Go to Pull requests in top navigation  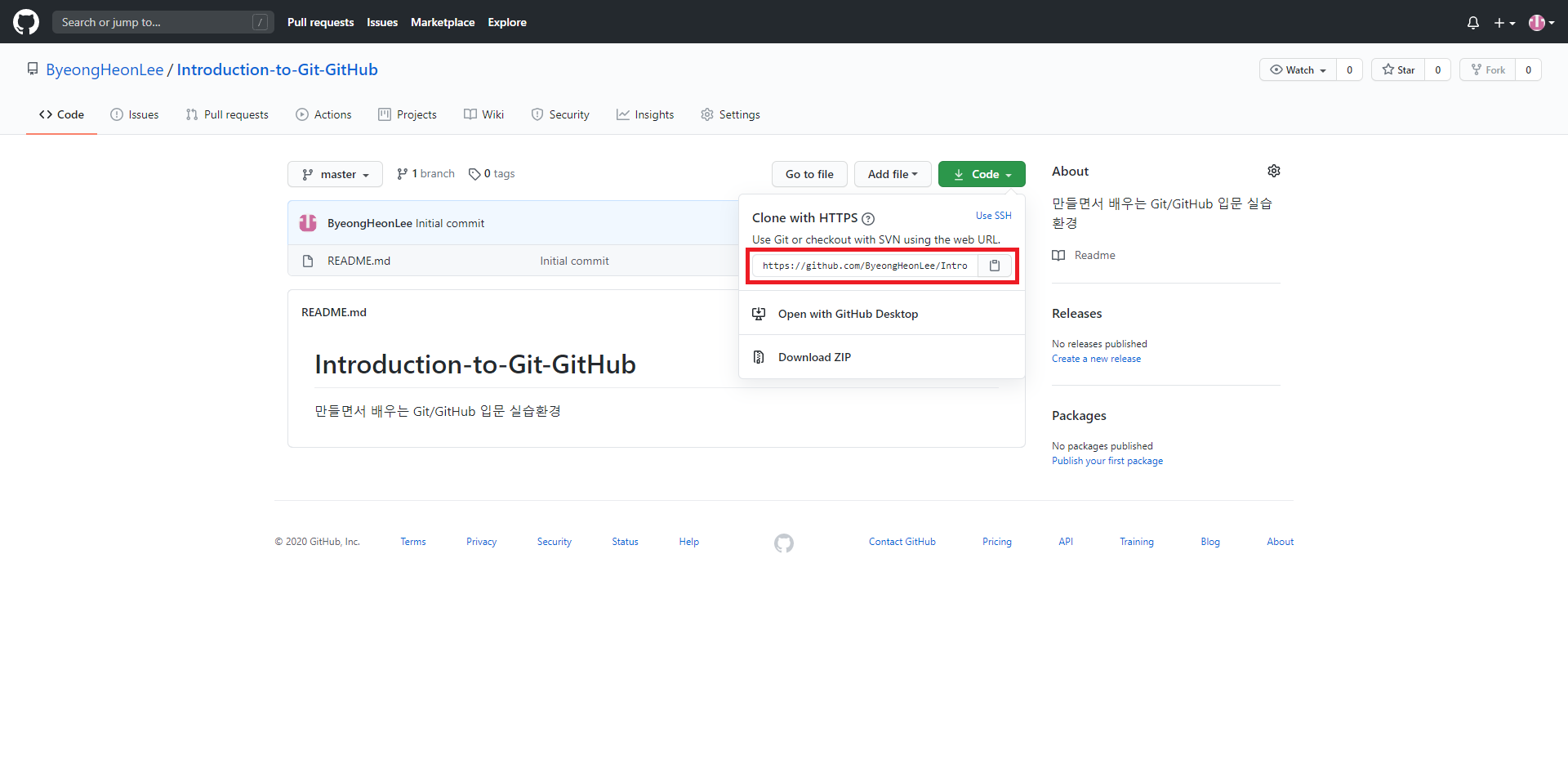tap(320, 22)
